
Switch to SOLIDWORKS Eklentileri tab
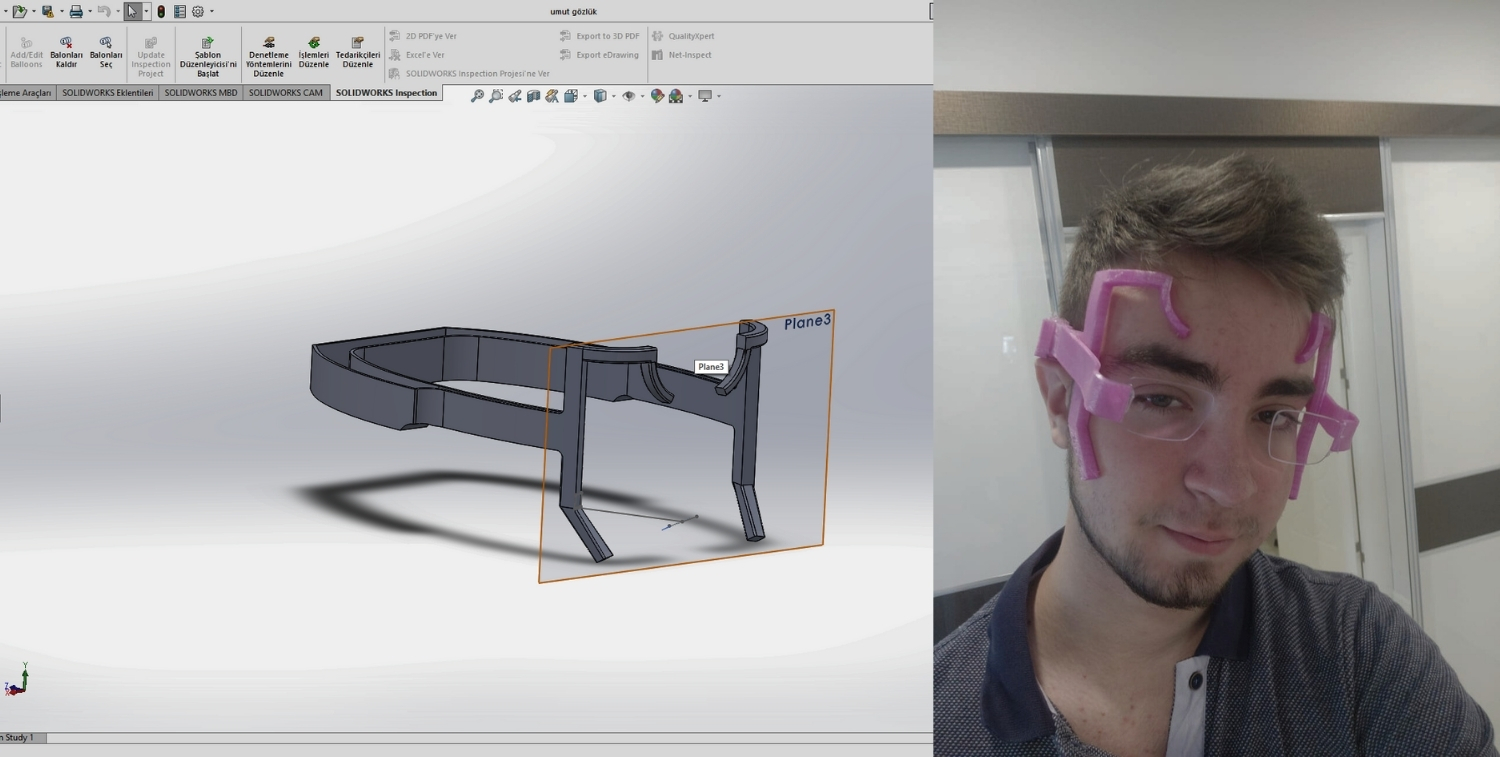tap(108, 93)
